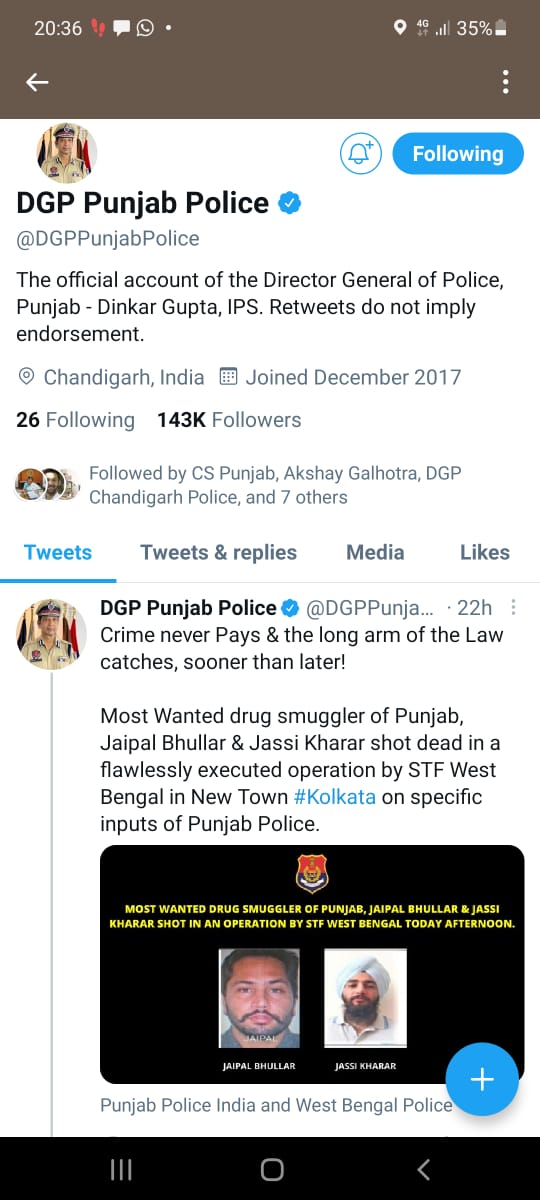
Task: Switch to Tweets & replies tab
Action: (x=218, y=552)
